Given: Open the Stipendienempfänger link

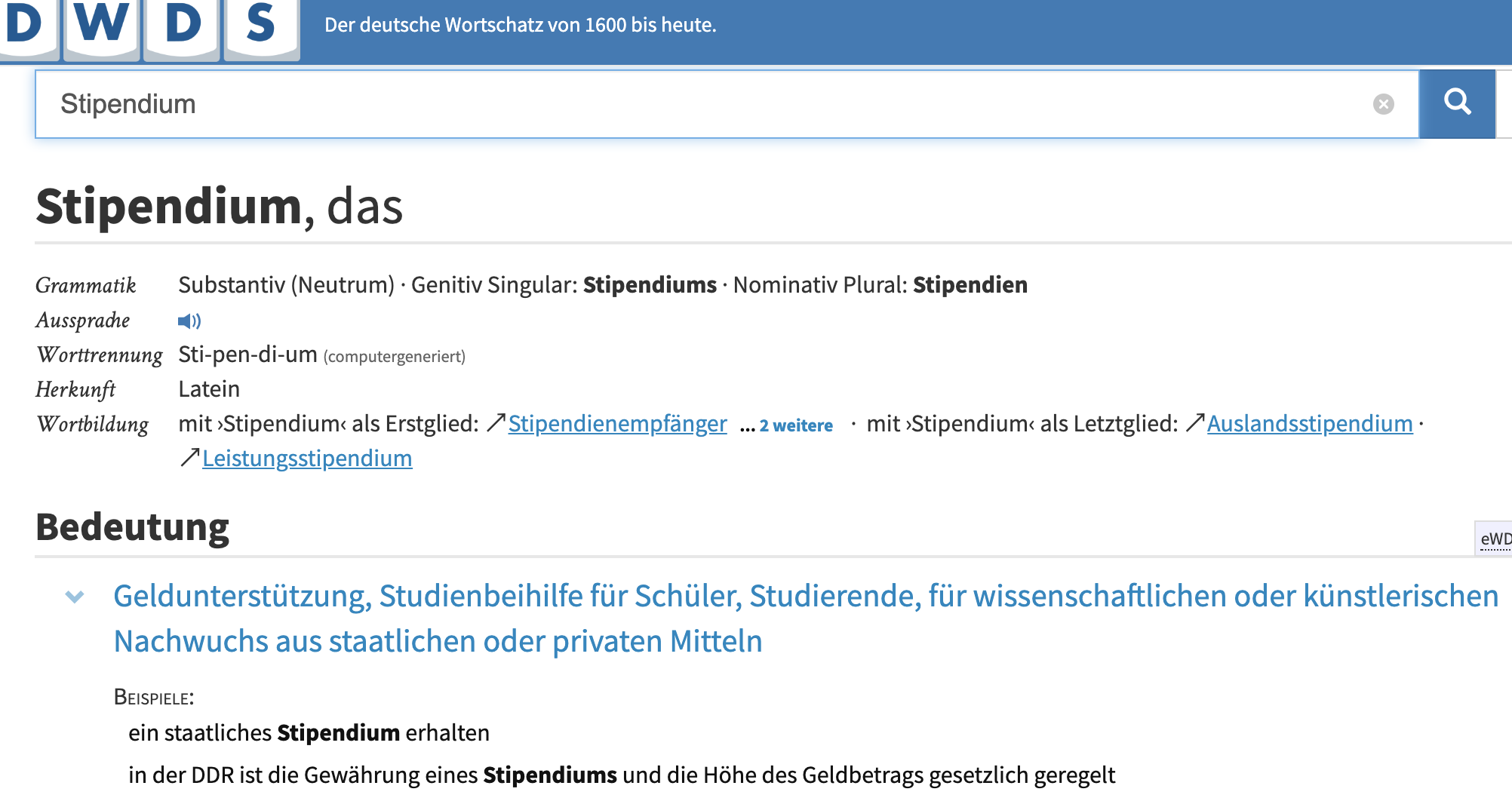Looking at the screenshot, I should click(617, 424).
